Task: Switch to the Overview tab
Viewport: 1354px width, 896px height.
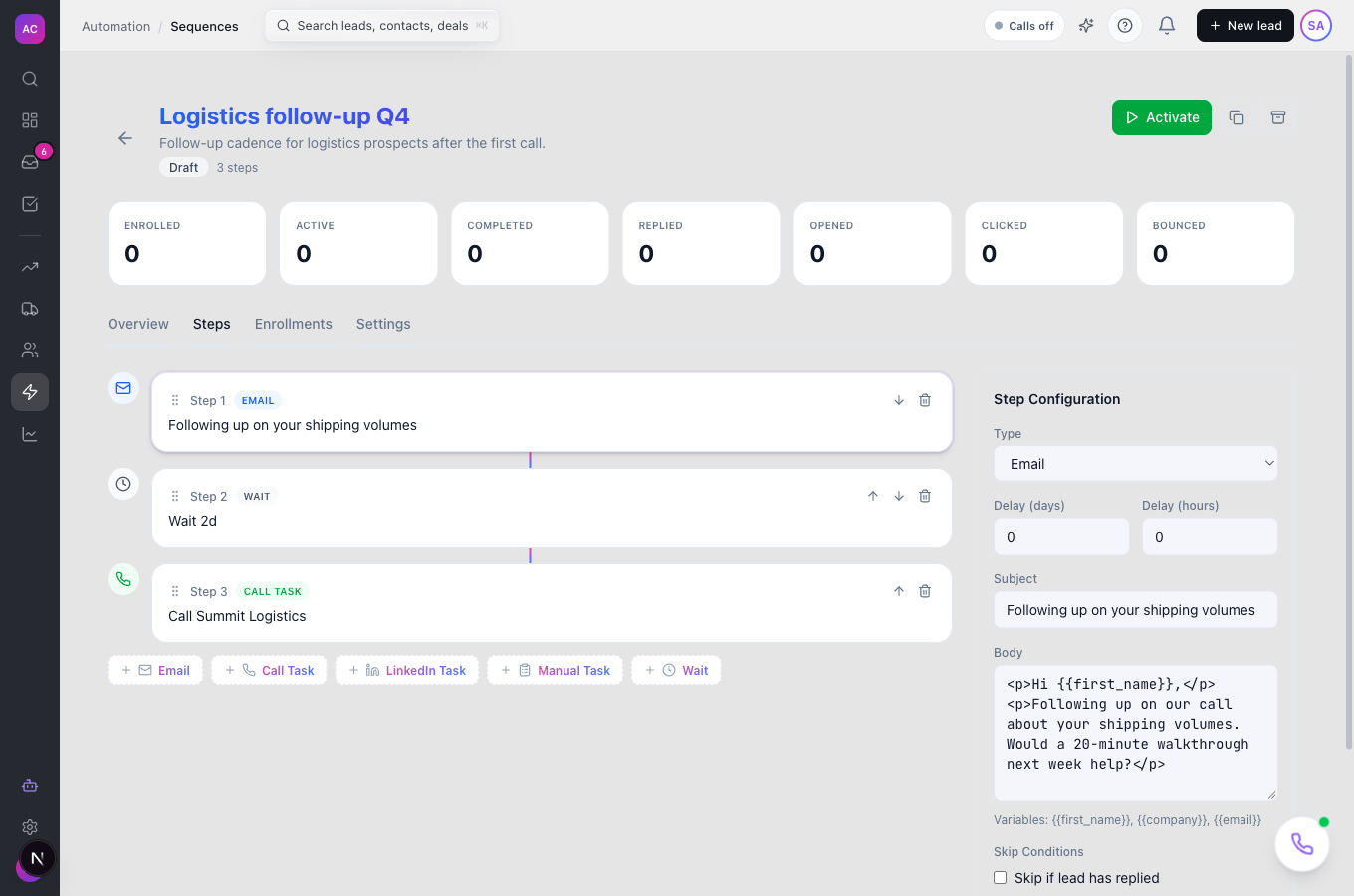Action: point(138,324)
